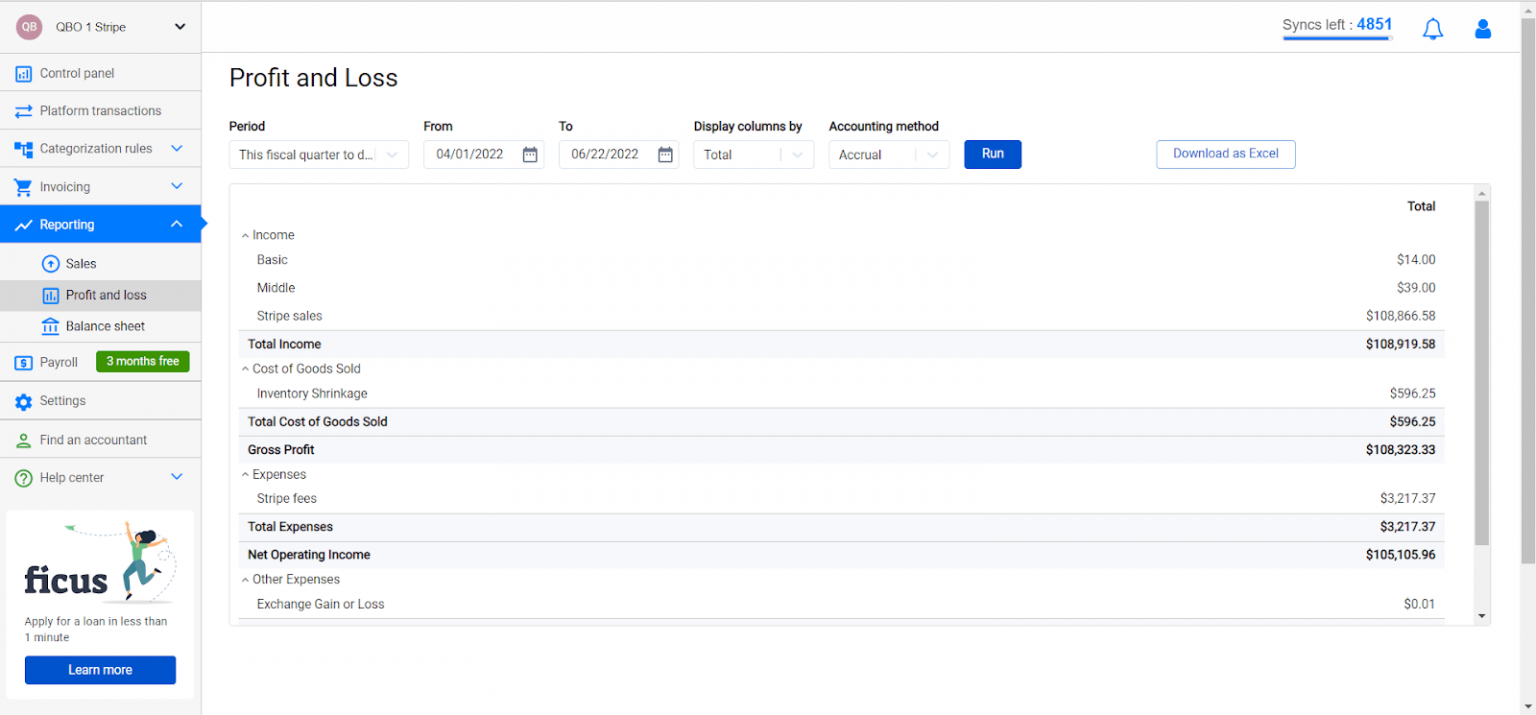Collapse the Expenses section chevron

click(x=245, y=475)
